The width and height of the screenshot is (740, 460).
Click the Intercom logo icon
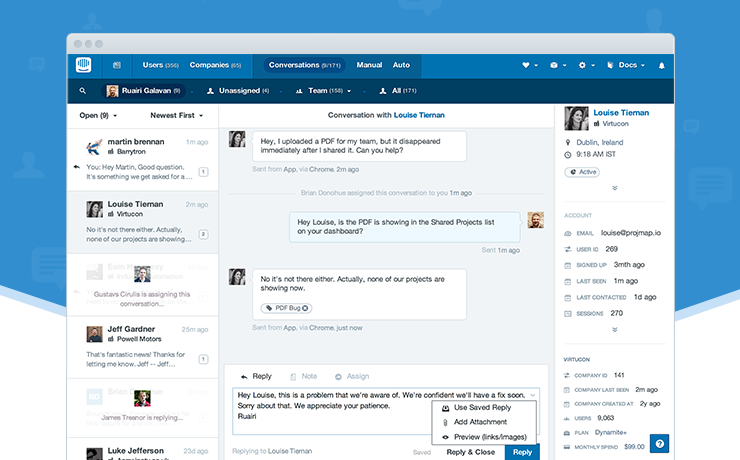[84, 65]
